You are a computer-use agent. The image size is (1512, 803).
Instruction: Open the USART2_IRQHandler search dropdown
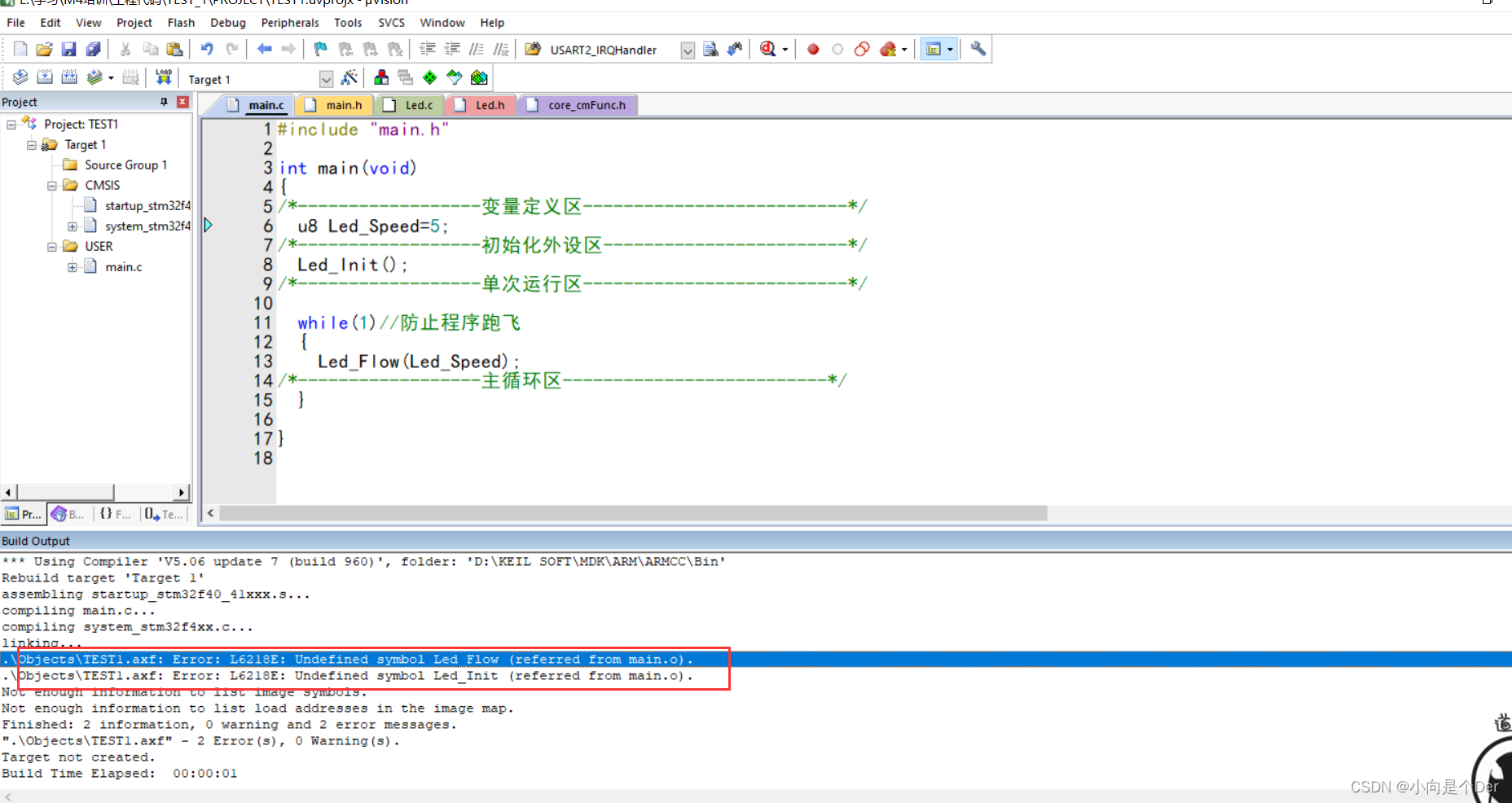(x=688, y=50)
